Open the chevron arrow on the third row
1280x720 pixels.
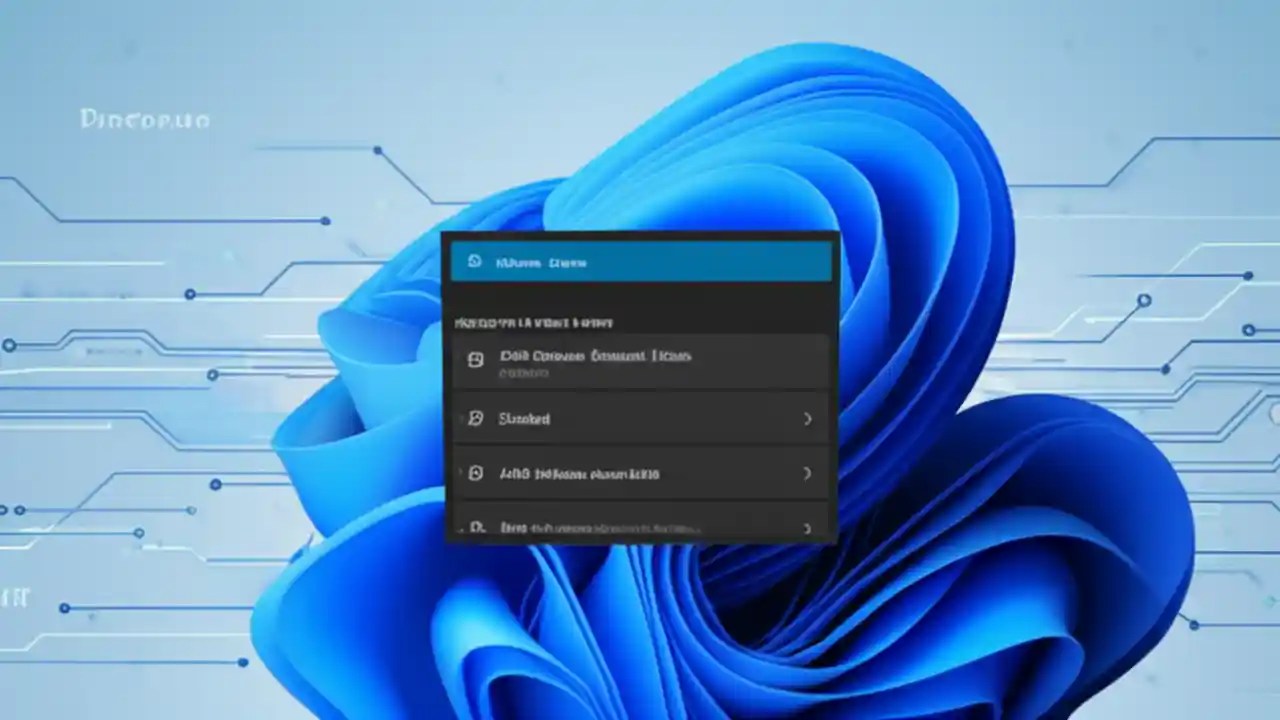[x=807, y=473]
